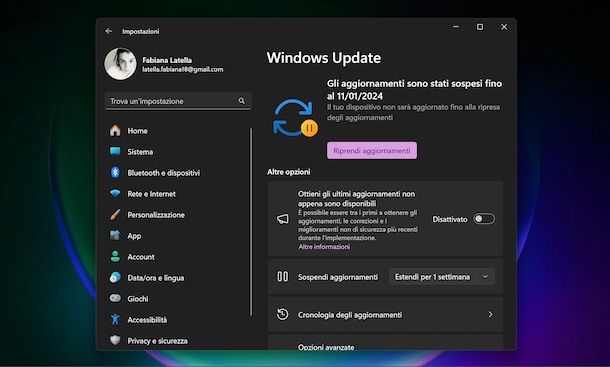Image resolution: width=610 pixels, height=367 pixels.
Task: Open the Personalizzazione paintbrush icon
Action: [115, 214]
